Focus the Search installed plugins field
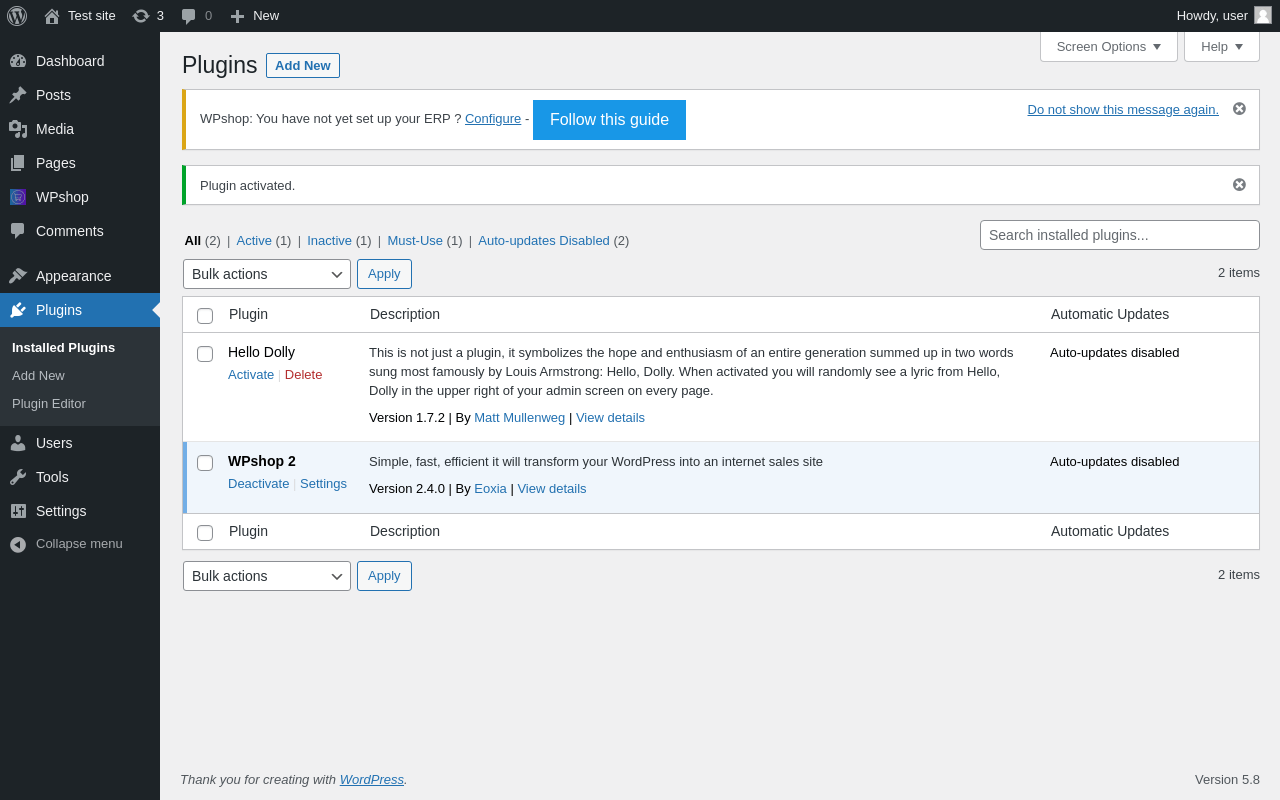The image size is (1280, 800). [x=1120, y=235]
